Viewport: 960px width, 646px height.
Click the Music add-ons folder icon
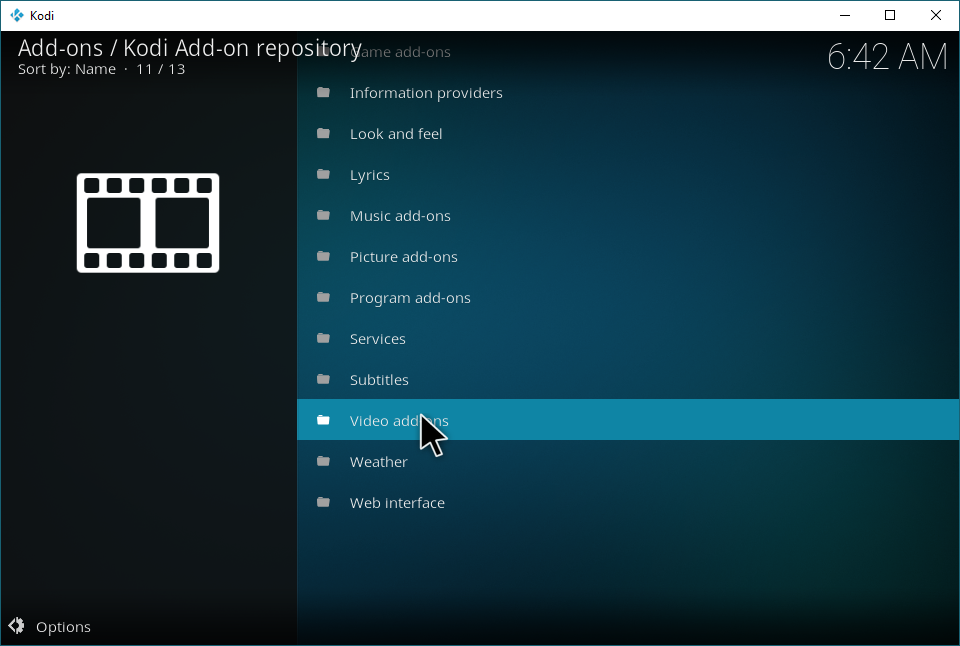(323, 216)
